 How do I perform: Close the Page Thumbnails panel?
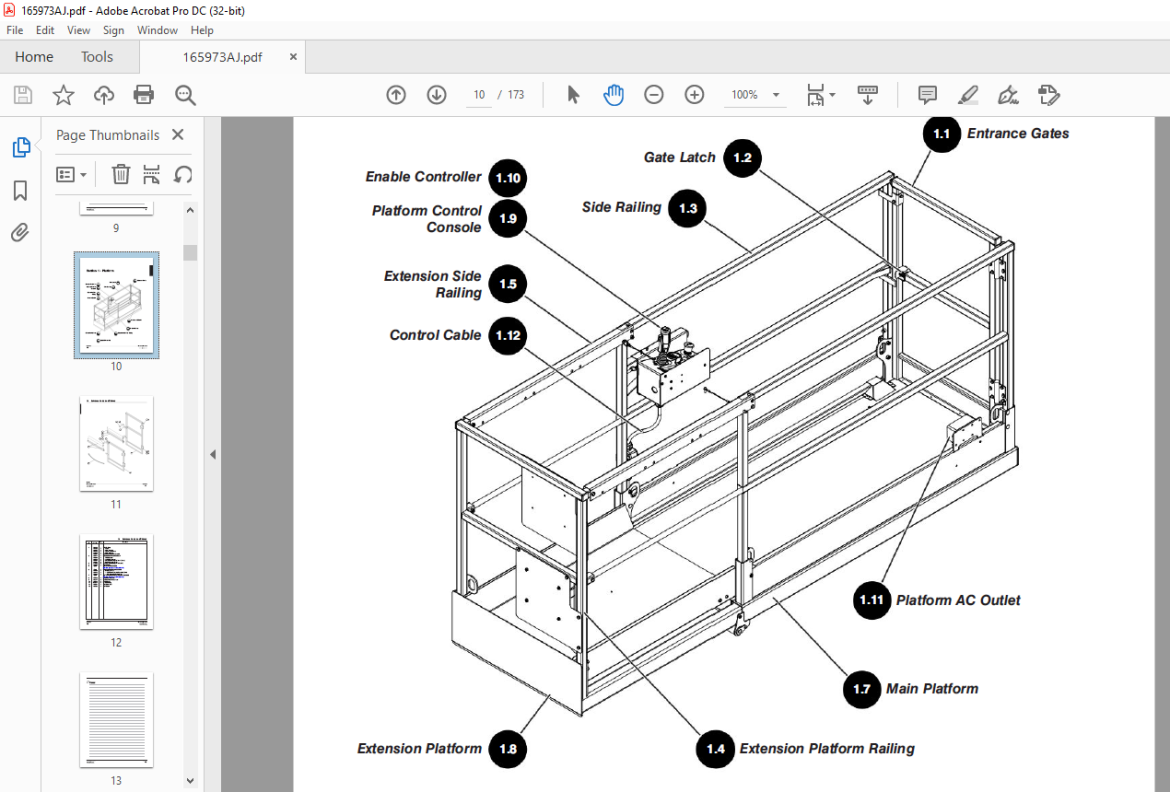tap(178, 134)
